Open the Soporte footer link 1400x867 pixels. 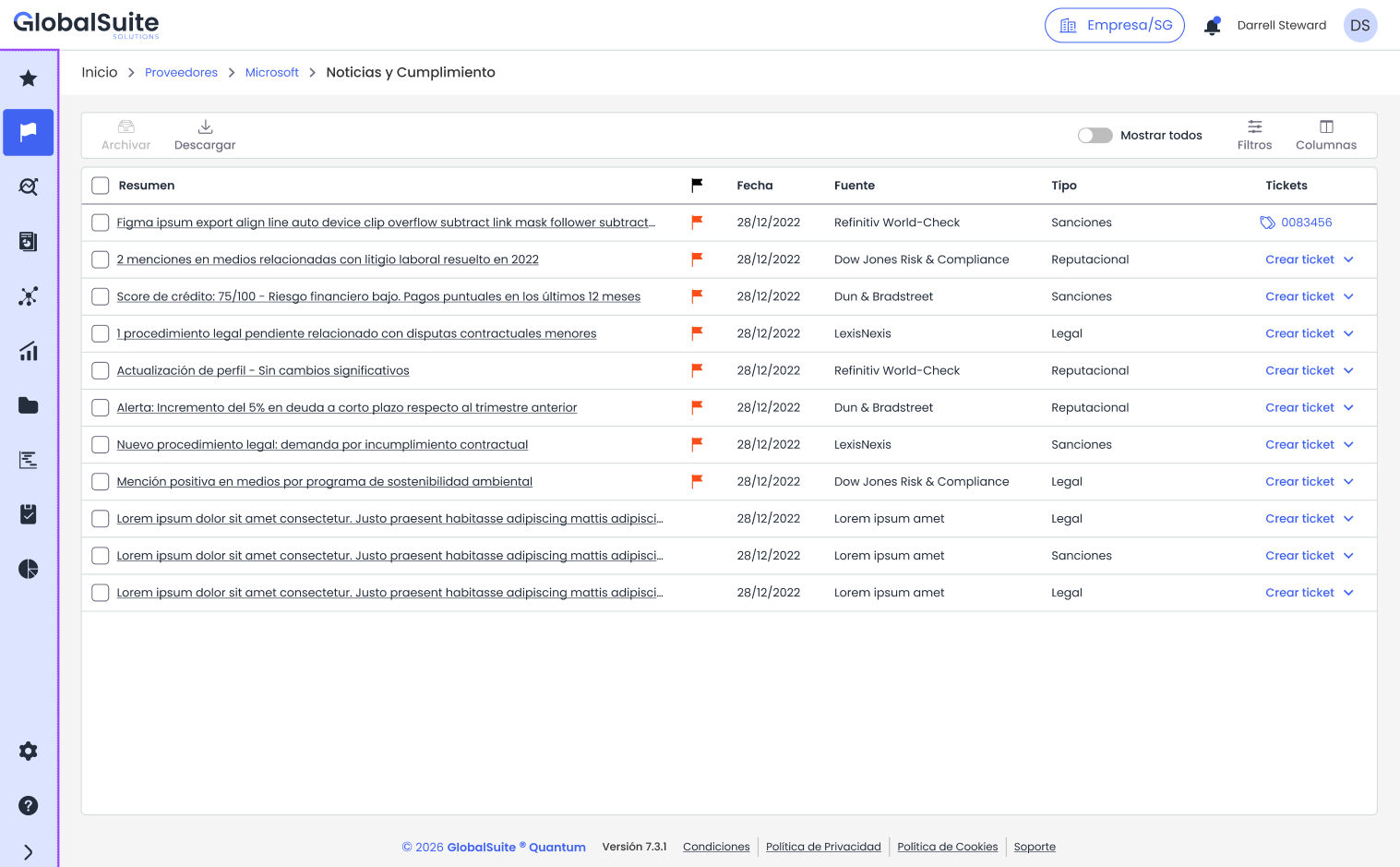[1035, 847]
